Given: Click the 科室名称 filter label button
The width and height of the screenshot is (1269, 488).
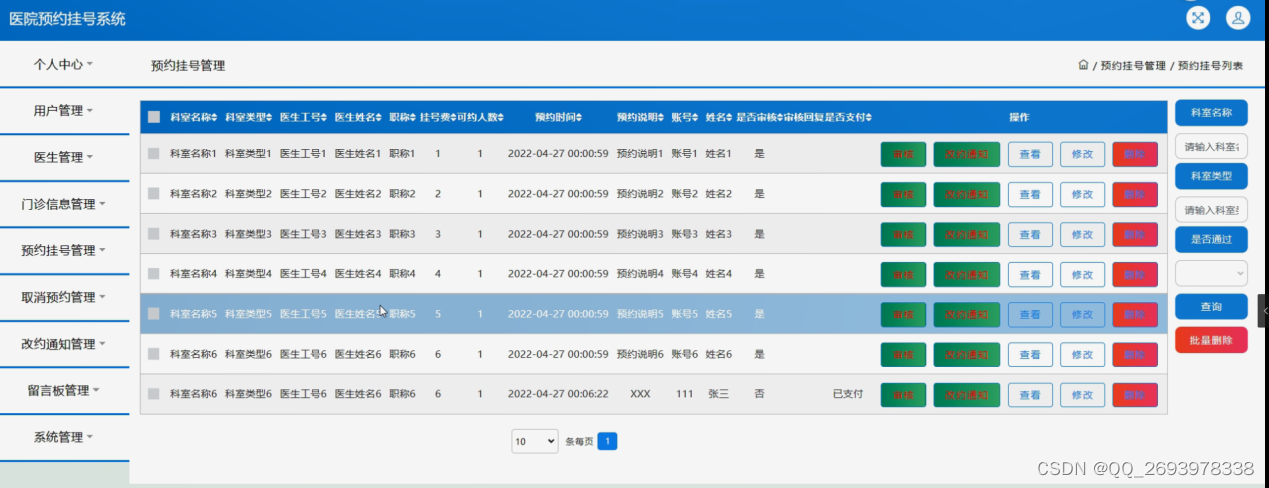Looking at the screenshot, I should (x=1211, y=113).
